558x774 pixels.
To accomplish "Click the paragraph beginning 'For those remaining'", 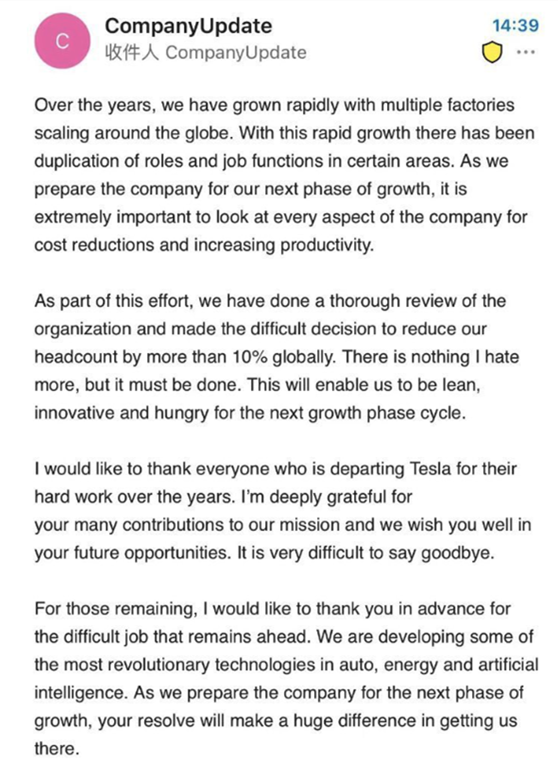I will click(x=286, y=678).
